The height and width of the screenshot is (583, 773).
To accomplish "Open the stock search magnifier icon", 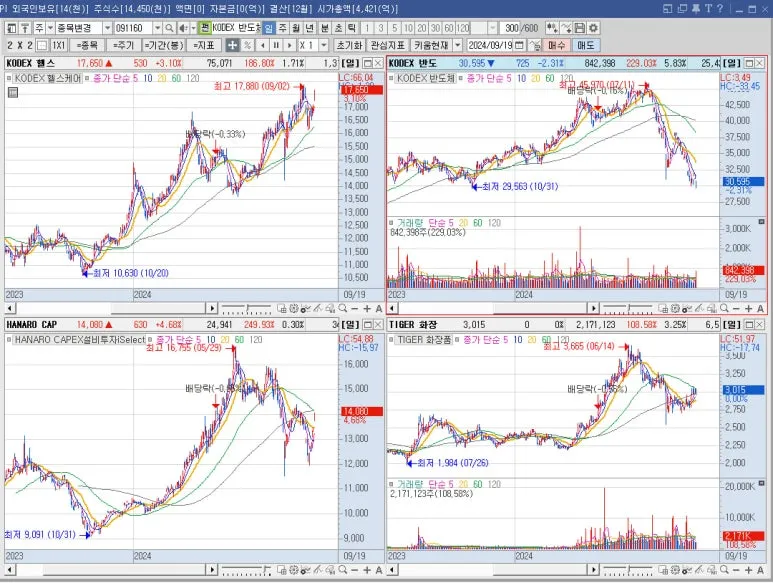I will pos(169,28).
